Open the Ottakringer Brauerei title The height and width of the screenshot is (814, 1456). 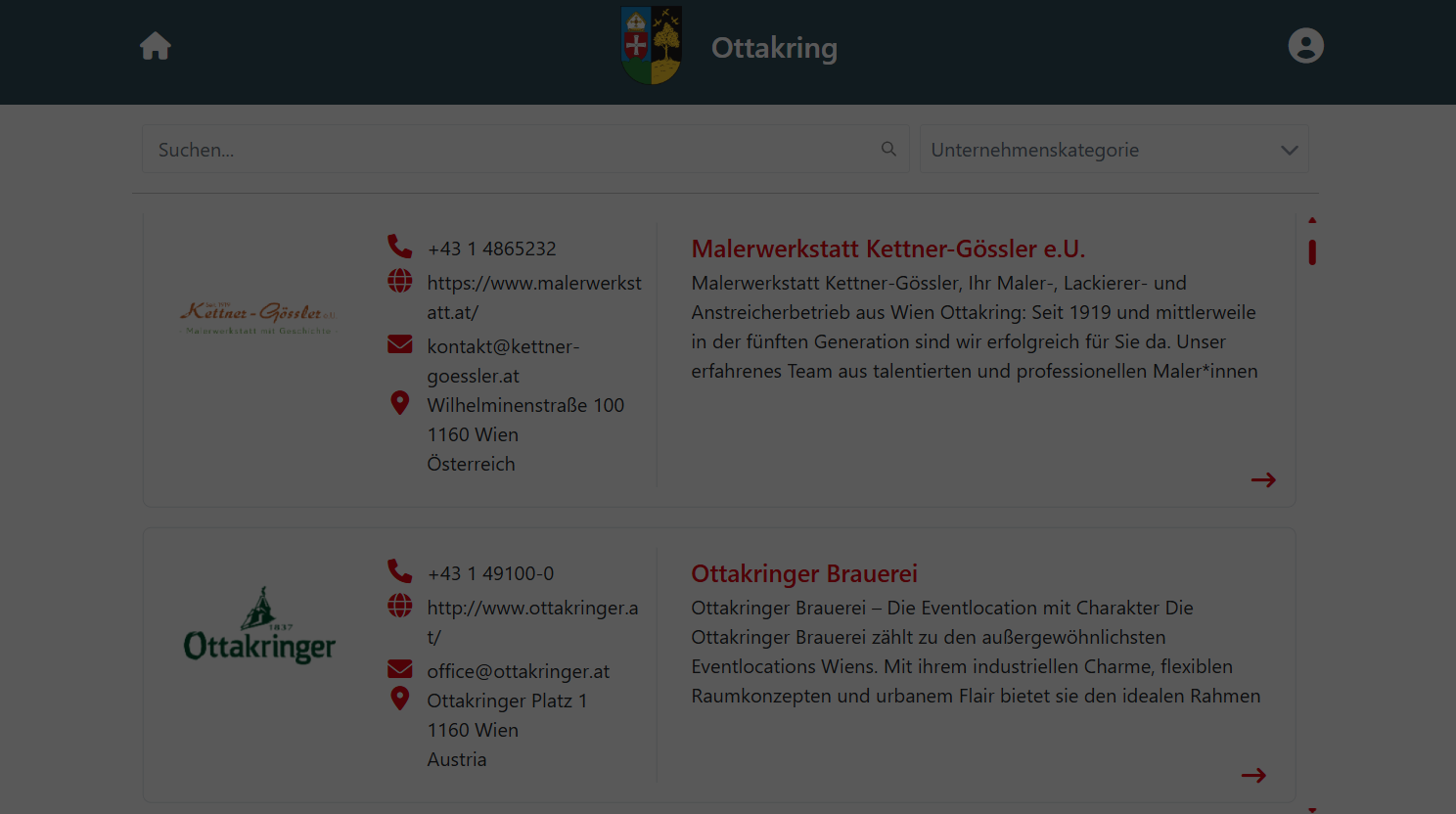tap(803, 573)
